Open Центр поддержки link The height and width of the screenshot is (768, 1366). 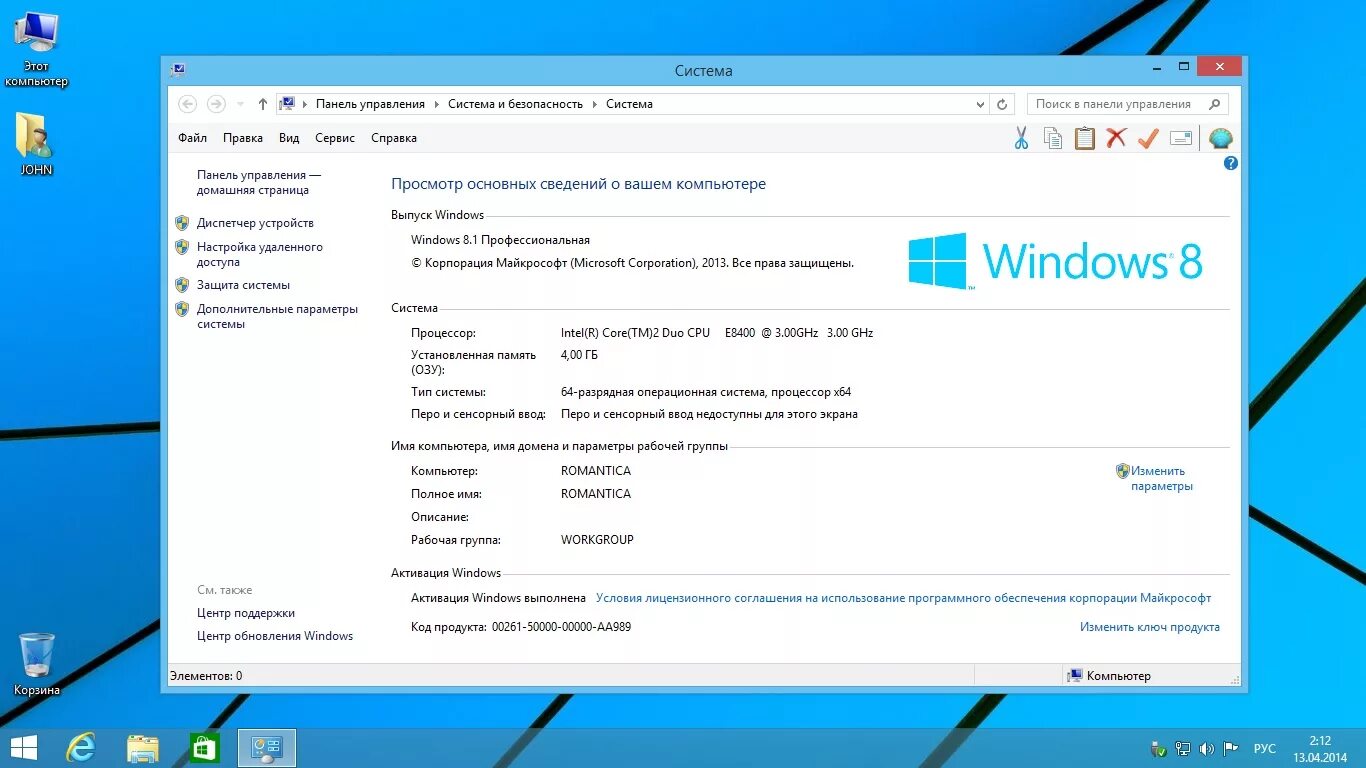tap(246, 613)
